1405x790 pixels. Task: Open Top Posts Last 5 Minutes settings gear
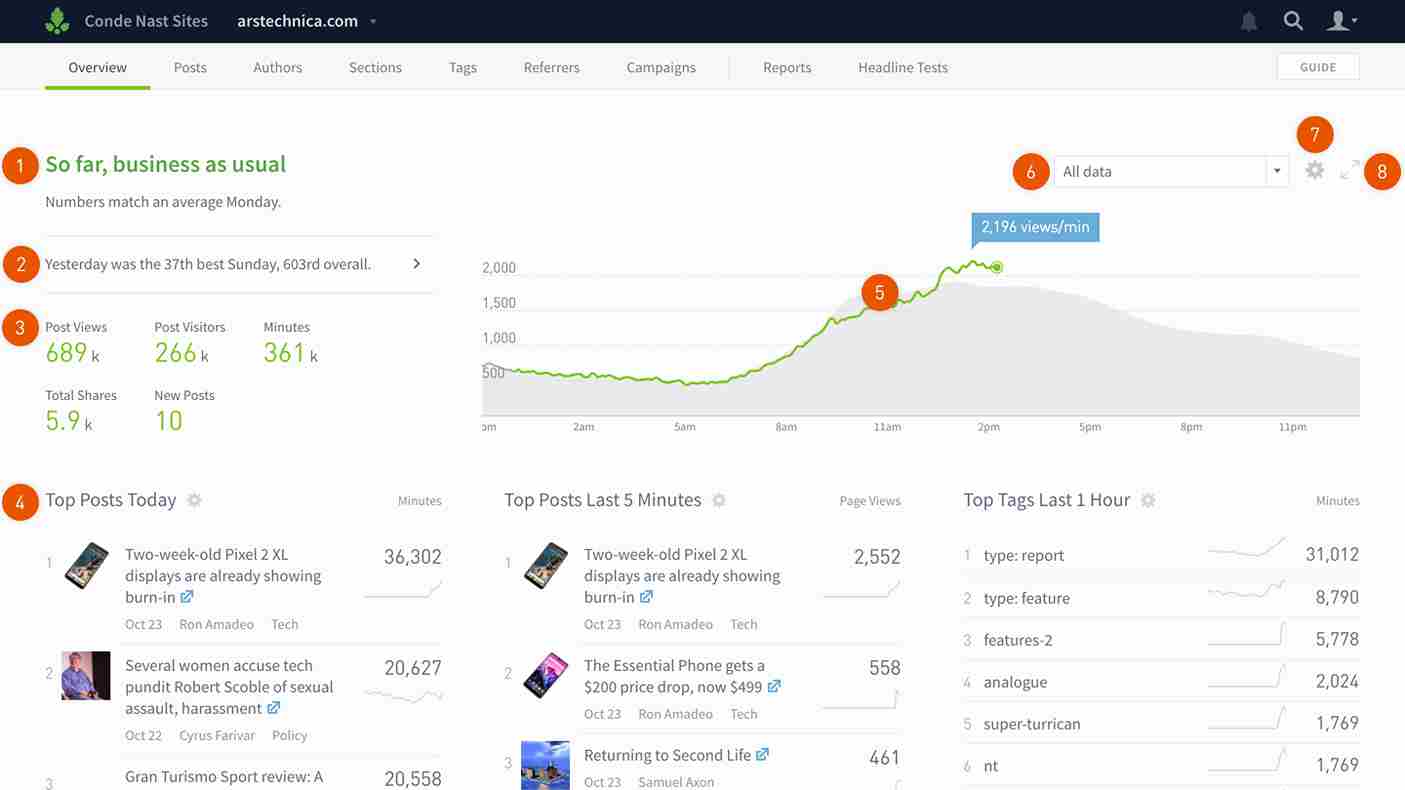(719, 498)
